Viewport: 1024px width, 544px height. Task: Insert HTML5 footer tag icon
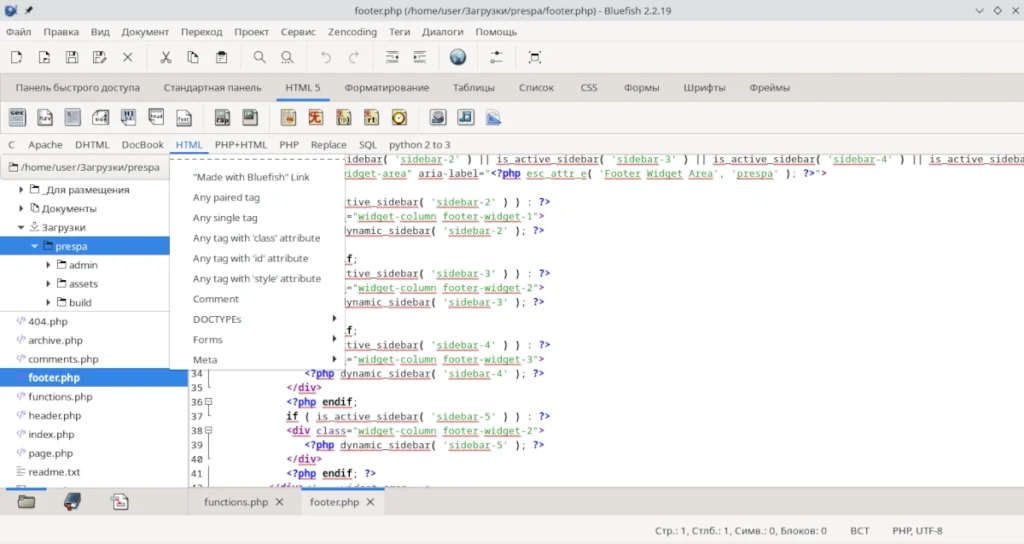click(x=184, y=118)
